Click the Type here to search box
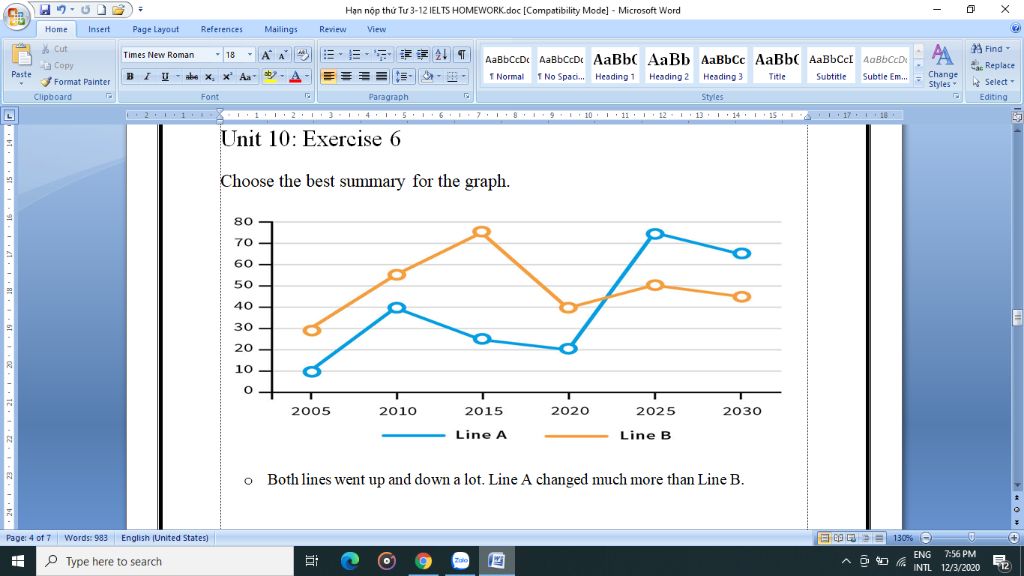This screenshot has width=1024, height=576. pos(165,561)
